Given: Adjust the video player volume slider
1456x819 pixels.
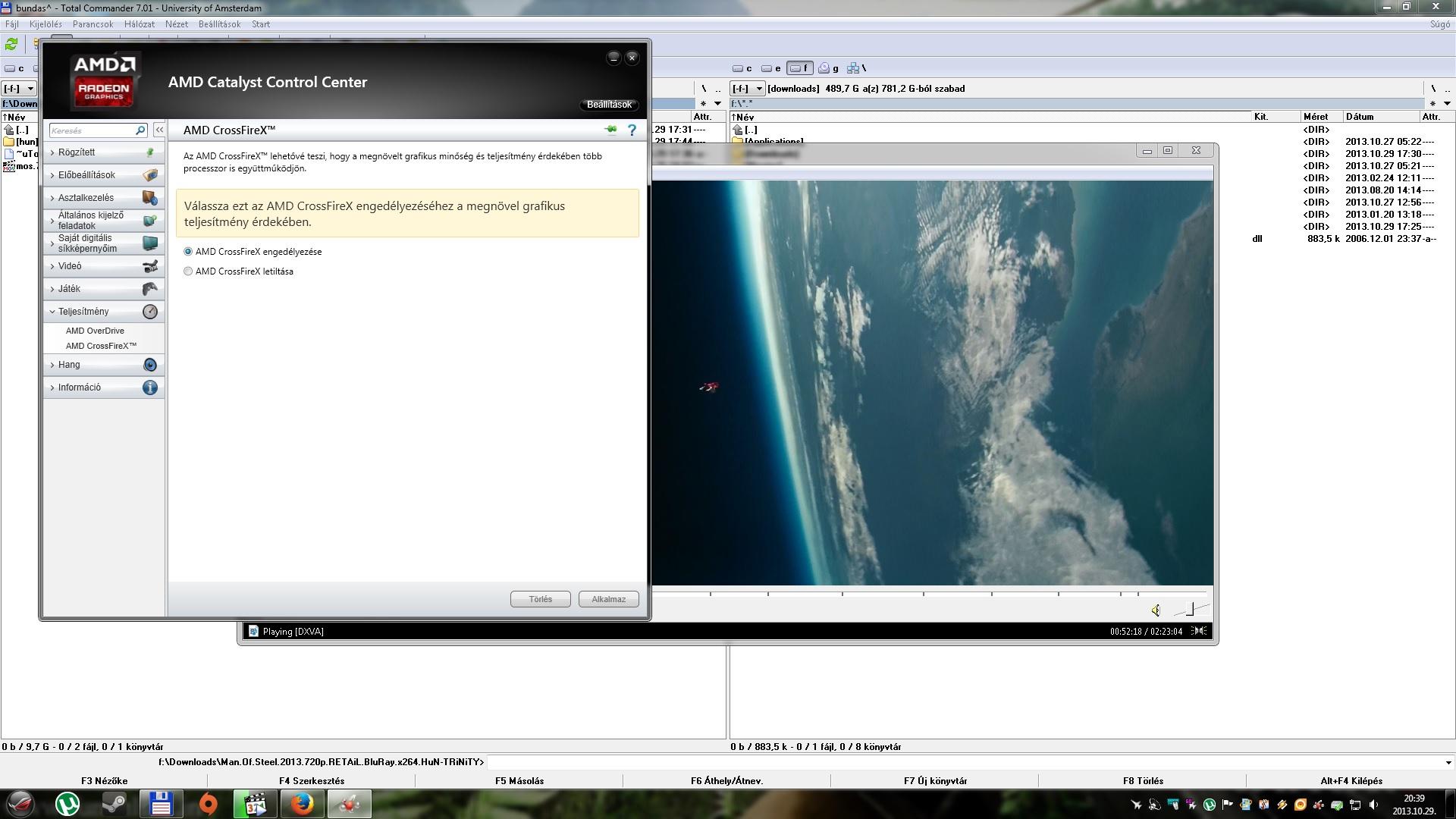Looking at the screenshot, I should tap(1191, 610).
